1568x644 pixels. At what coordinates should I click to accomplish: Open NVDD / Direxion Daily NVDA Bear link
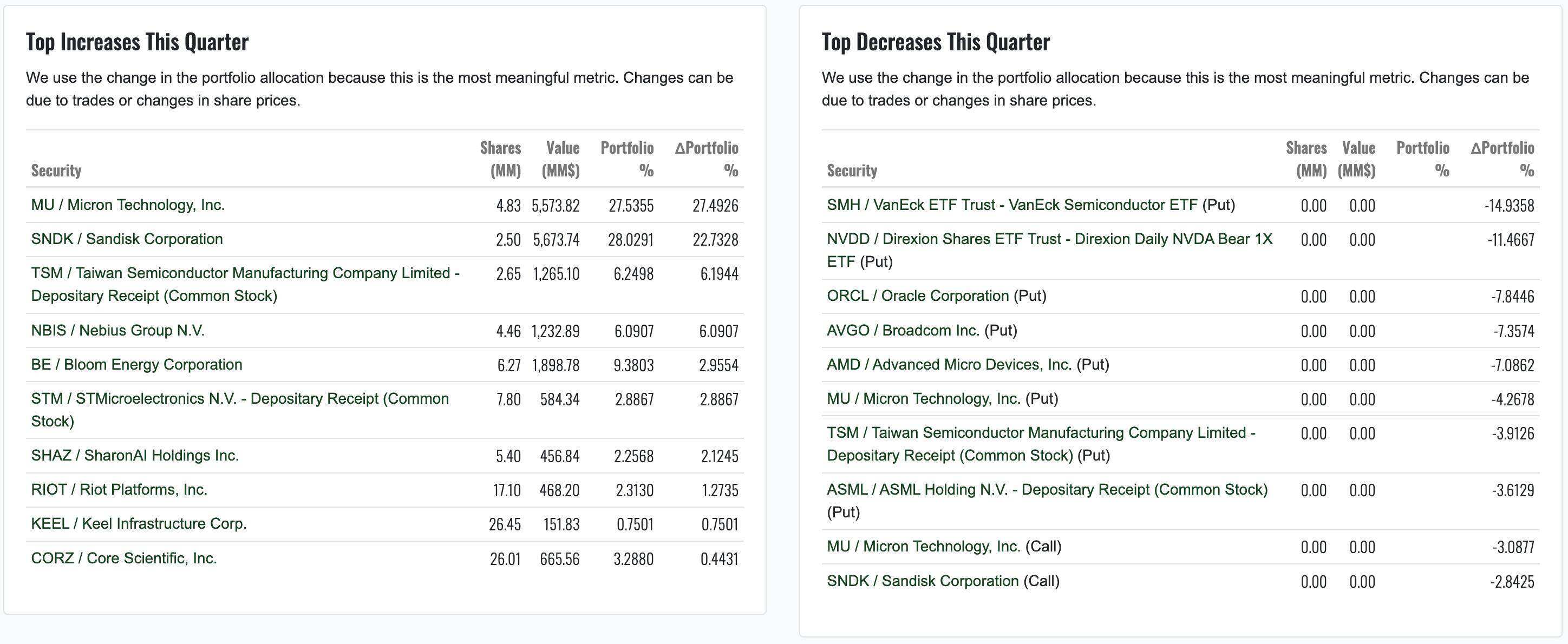pos(1049,250)
